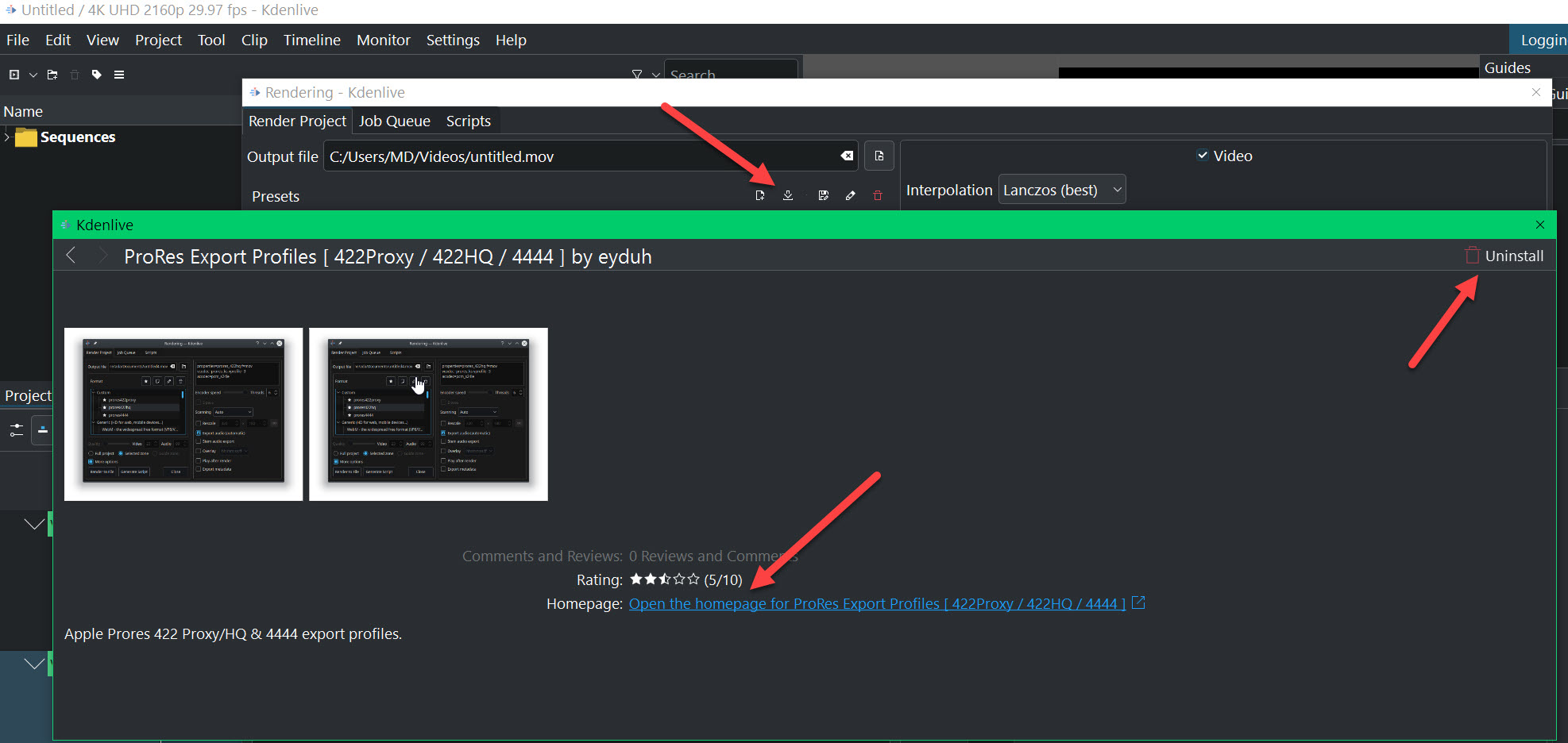Click the forward arrow in ProRes profile dialog
The width and height of the screenshot is (1568, 743).
pyautogui.click(x=102, y=255)
